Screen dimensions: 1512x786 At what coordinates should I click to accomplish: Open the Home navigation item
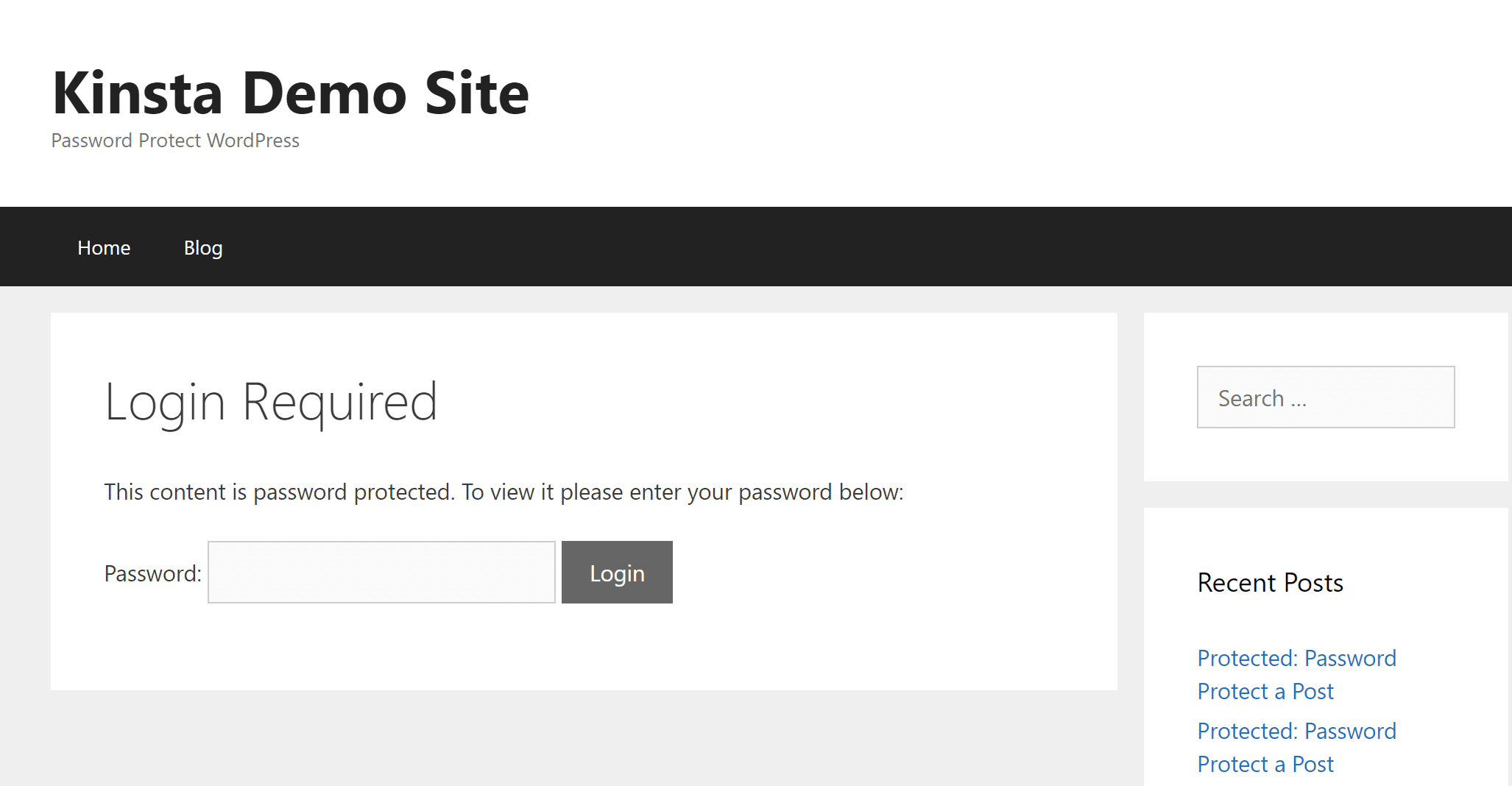tap(103, 247)
